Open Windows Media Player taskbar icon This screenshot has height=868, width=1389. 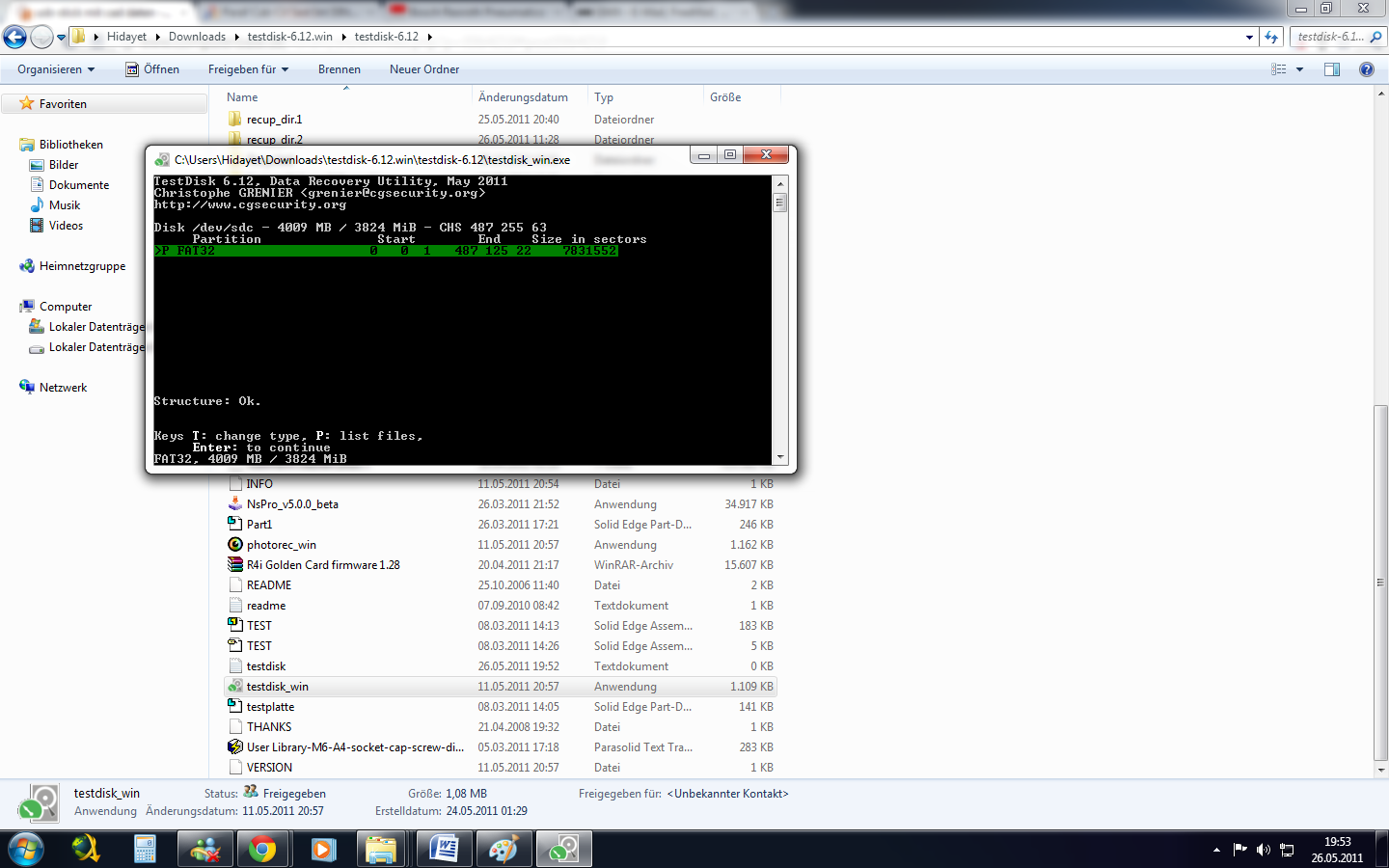tap(323, 850)
